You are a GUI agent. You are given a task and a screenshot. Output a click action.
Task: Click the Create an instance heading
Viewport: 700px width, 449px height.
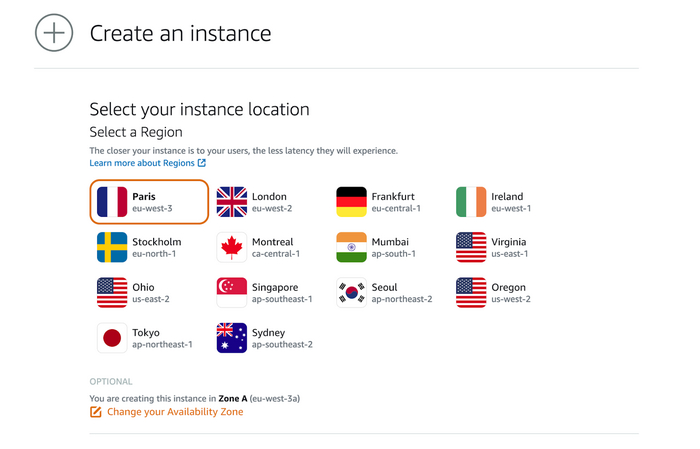[x=180, y=33]
